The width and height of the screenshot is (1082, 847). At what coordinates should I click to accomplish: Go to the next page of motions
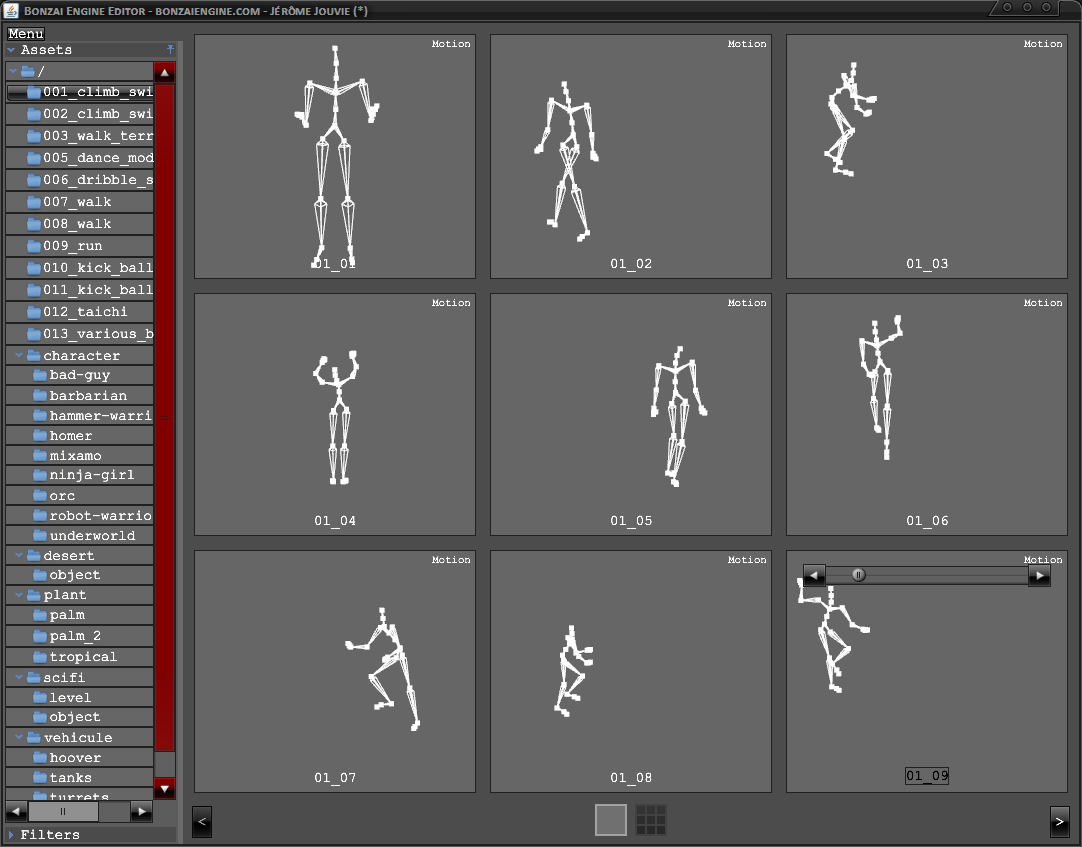click(1059, 822)
